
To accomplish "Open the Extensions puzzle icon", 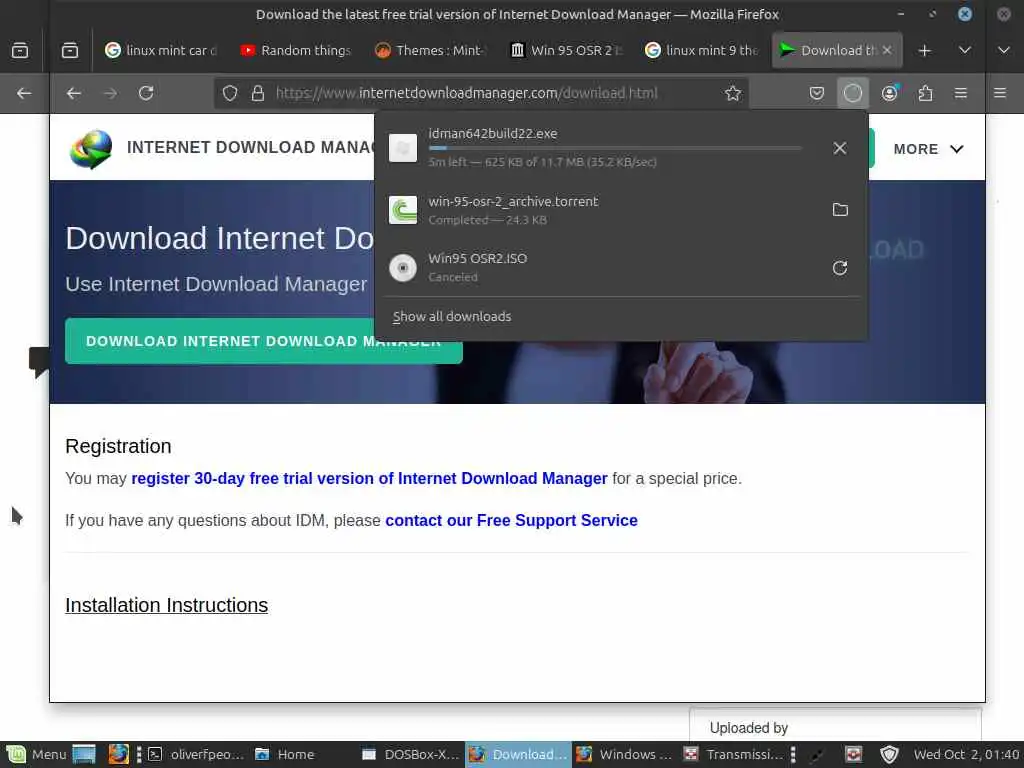I will (925, 93).
